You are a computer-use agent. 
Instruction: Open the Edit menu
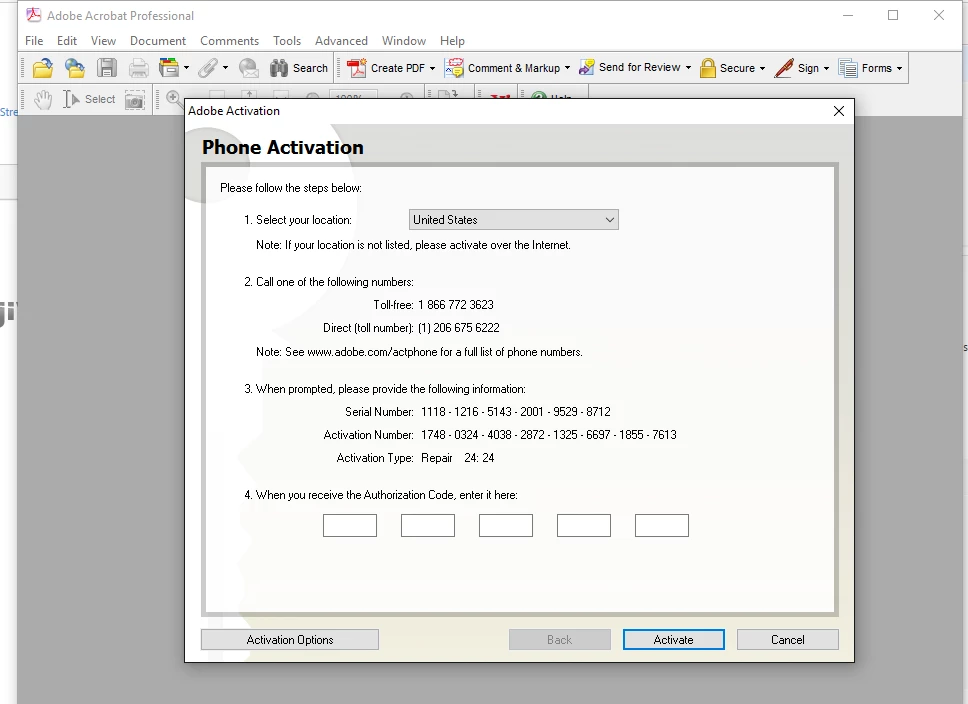point(67,41)
